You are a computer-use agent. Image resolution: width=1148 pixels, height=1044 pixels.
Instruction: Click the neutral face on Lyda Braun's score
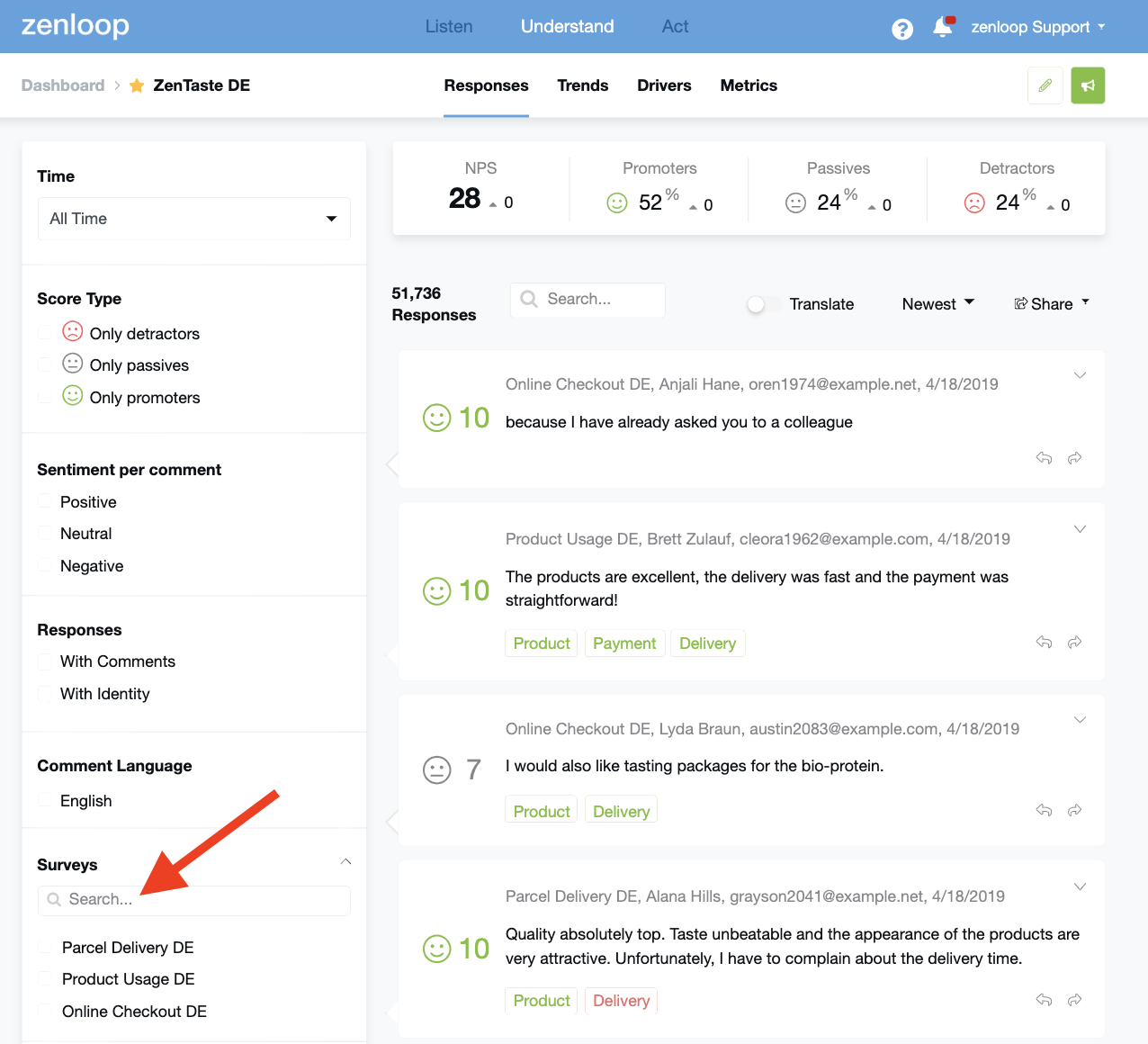pos(437,769)
